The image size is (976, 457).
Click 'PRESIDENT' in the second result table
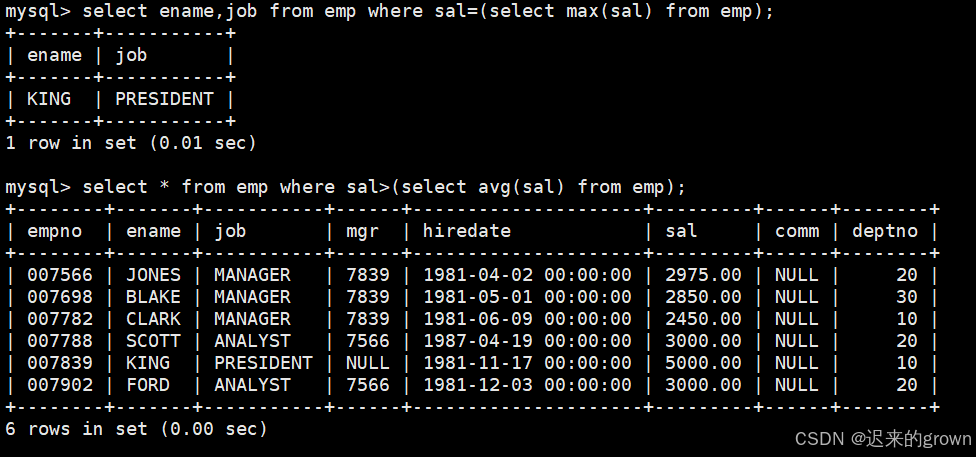tap(263, 363)
